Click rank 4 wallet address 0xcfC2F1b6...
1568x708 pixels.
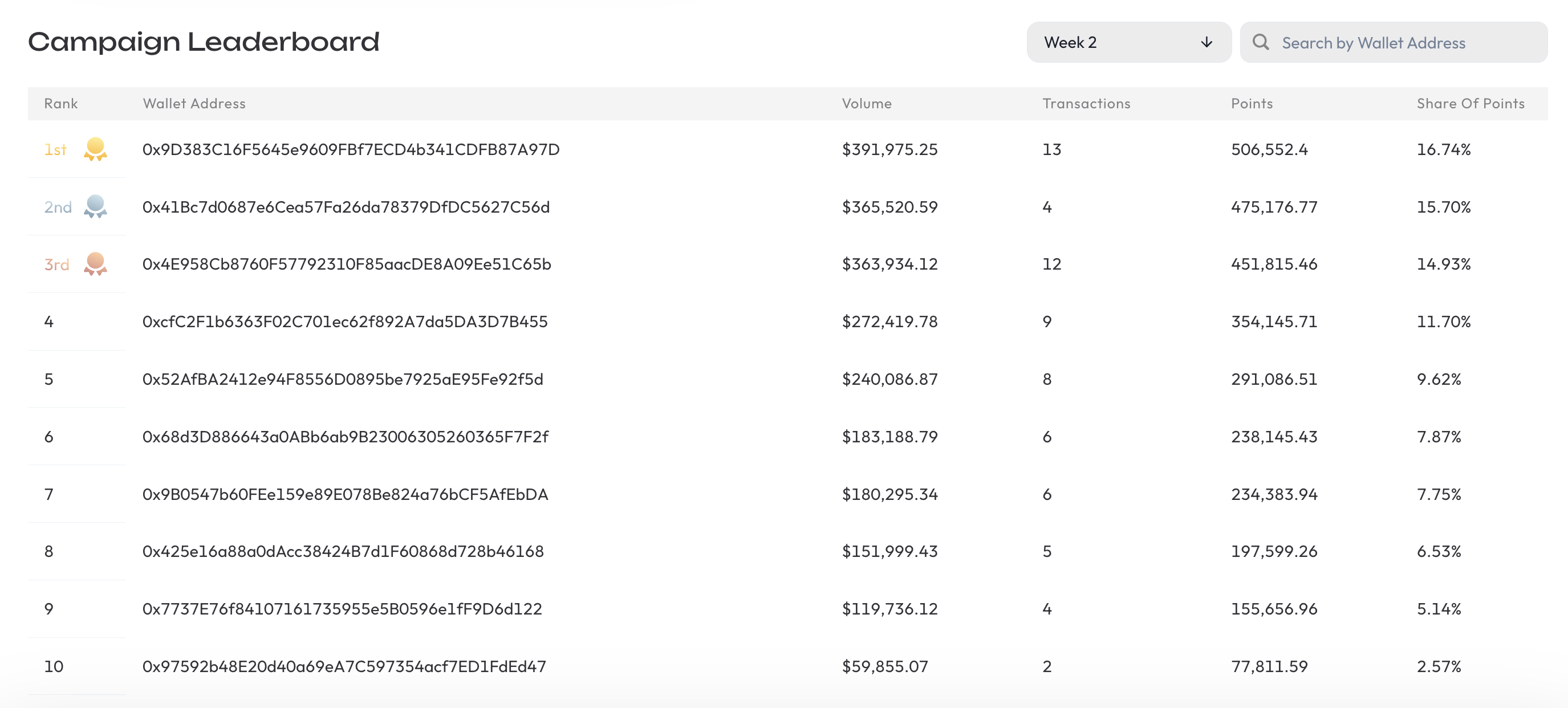[344, 322]
